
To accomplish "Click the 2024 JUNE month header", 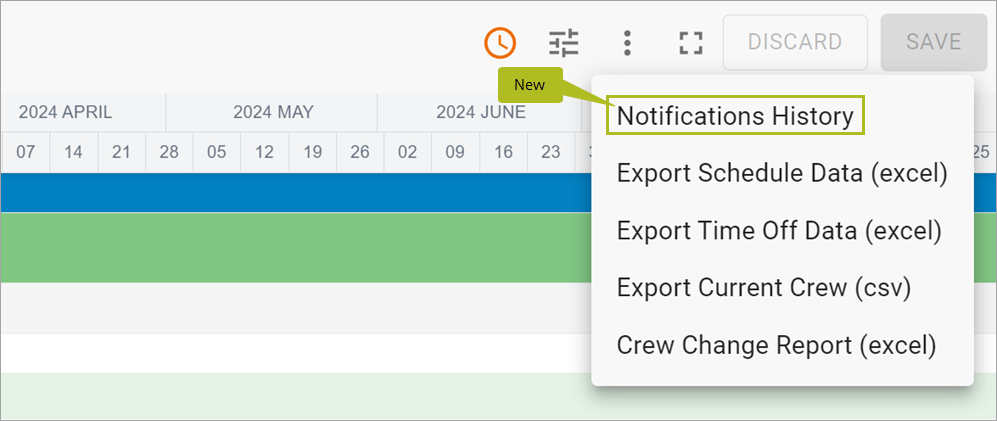I will [x=481, y=113].
